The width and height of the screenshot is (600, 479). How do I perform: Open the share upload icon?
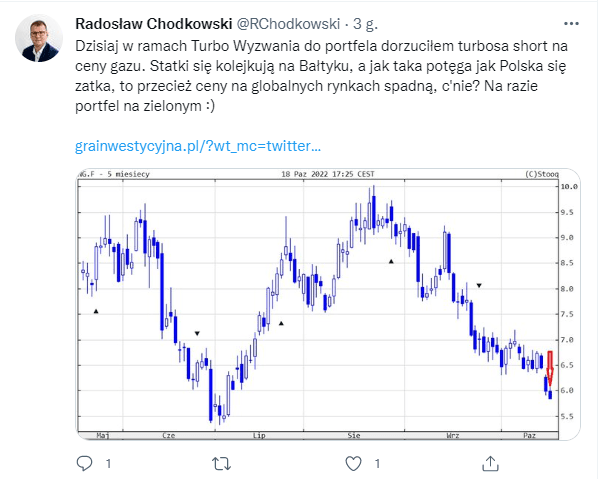(x=490, y=463)
